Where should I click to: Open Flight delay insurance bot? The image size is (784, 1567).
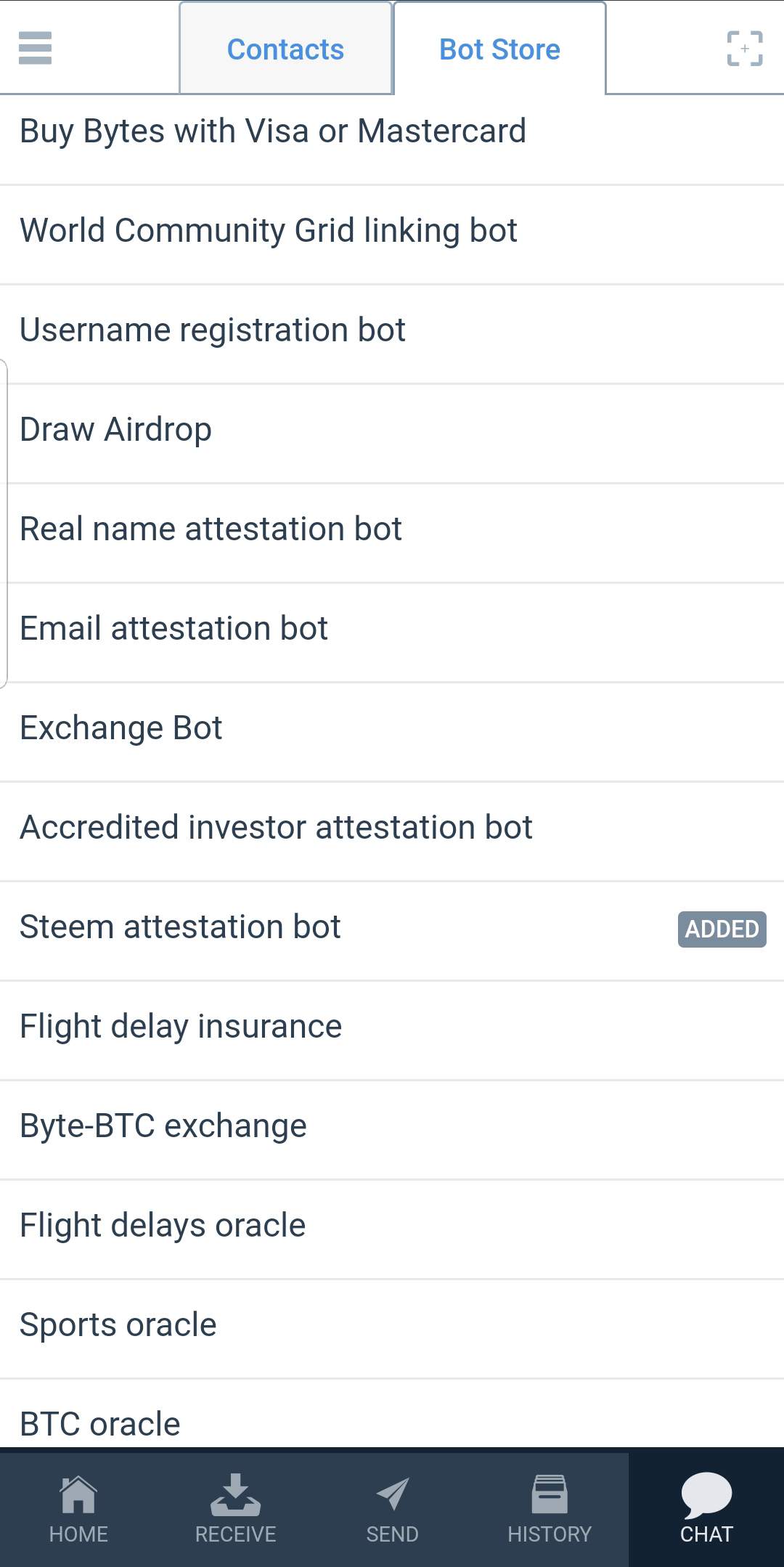pyautogui.click(x=181, y=1027)
